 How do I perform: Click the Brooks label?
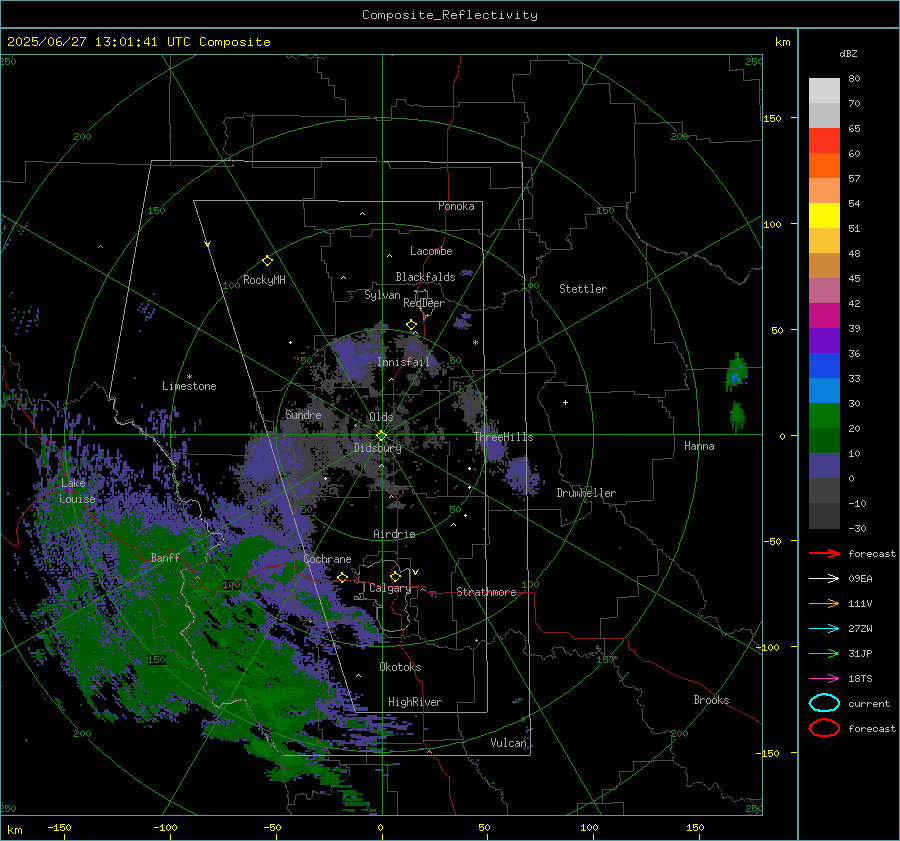(711, 700)
